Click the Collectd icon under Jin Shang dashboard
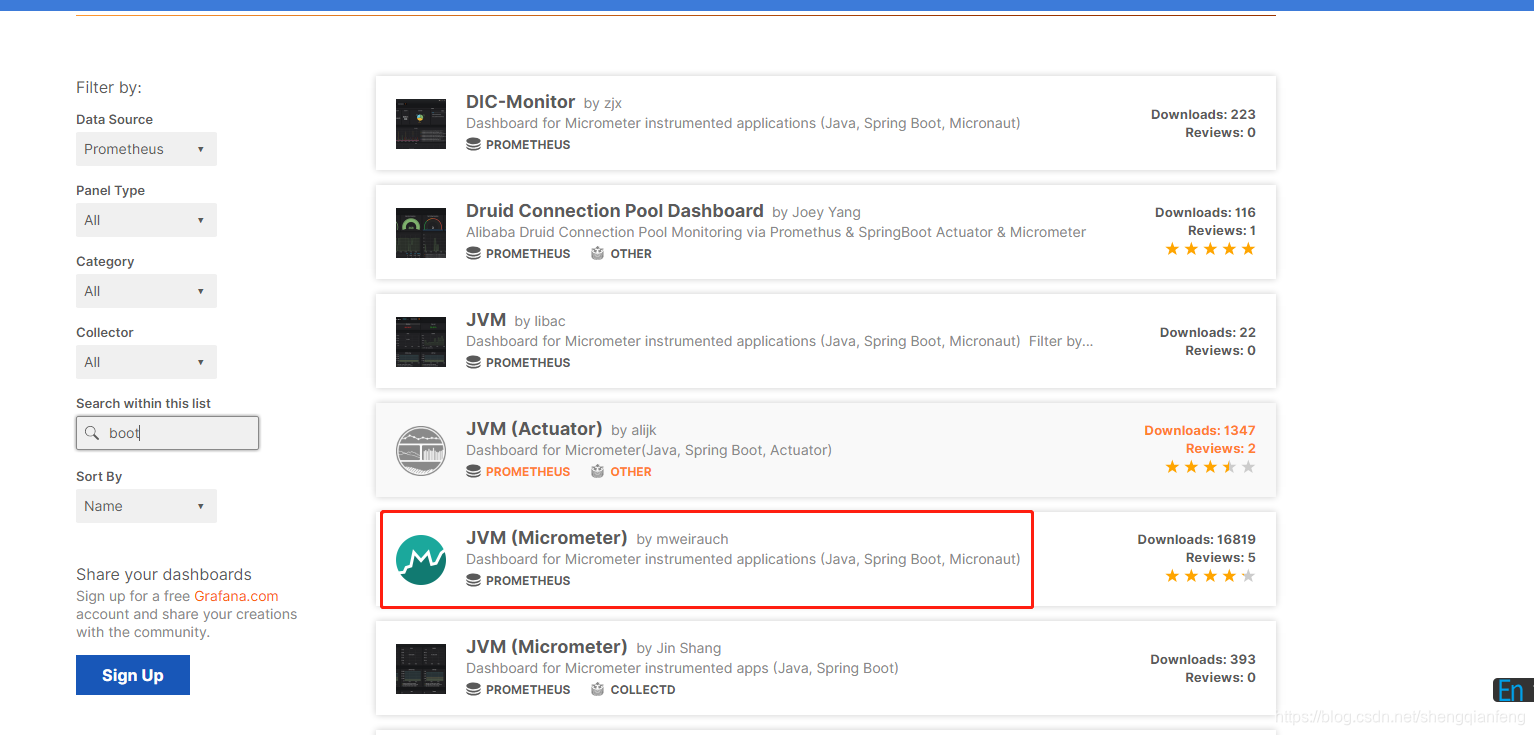Screen dimensions: 1534x735 coord(597,690)
